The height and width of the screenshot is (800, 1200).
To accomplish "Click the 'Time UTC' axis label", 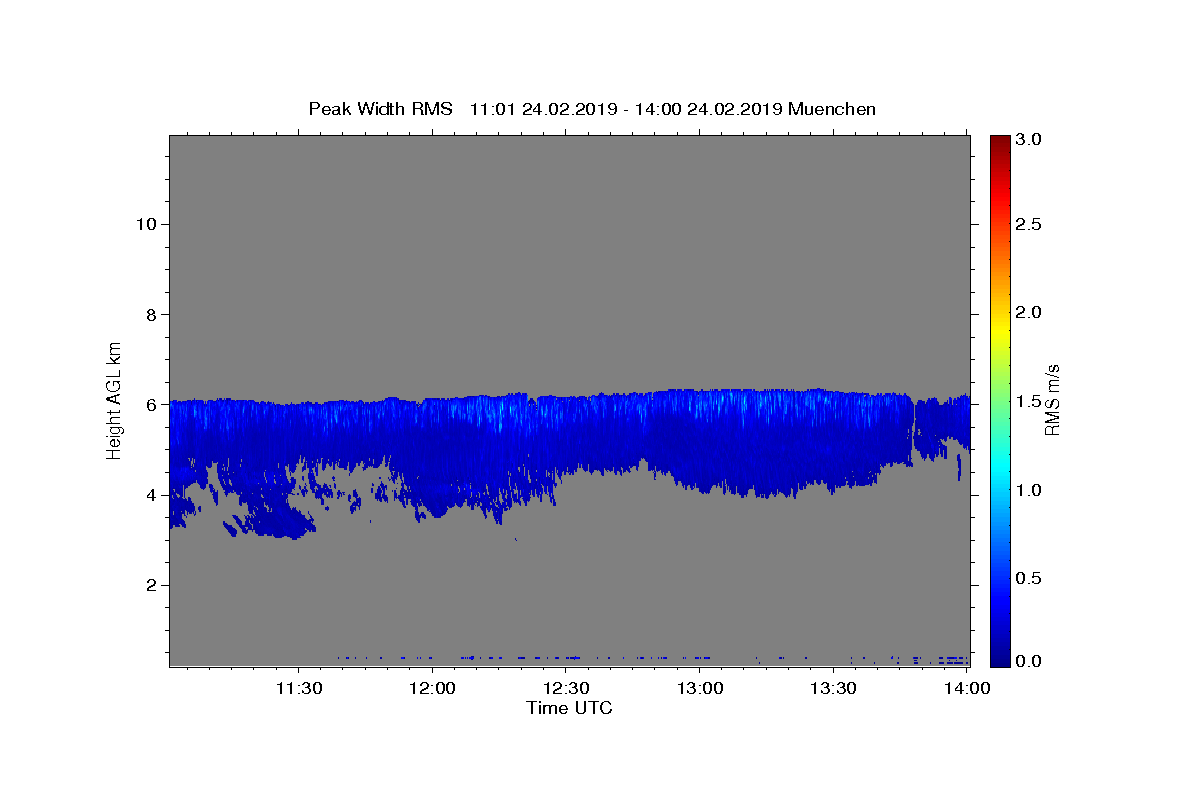I will [569, 708].
